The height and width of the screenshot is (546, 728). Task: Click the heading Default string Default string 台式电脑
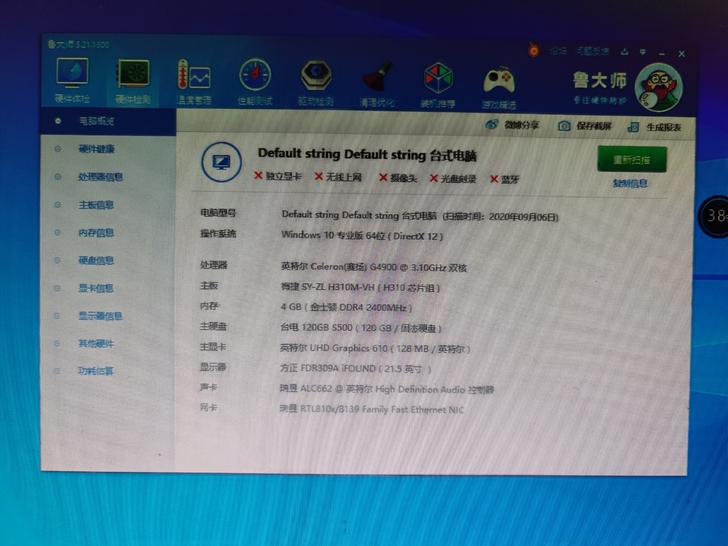367,155
